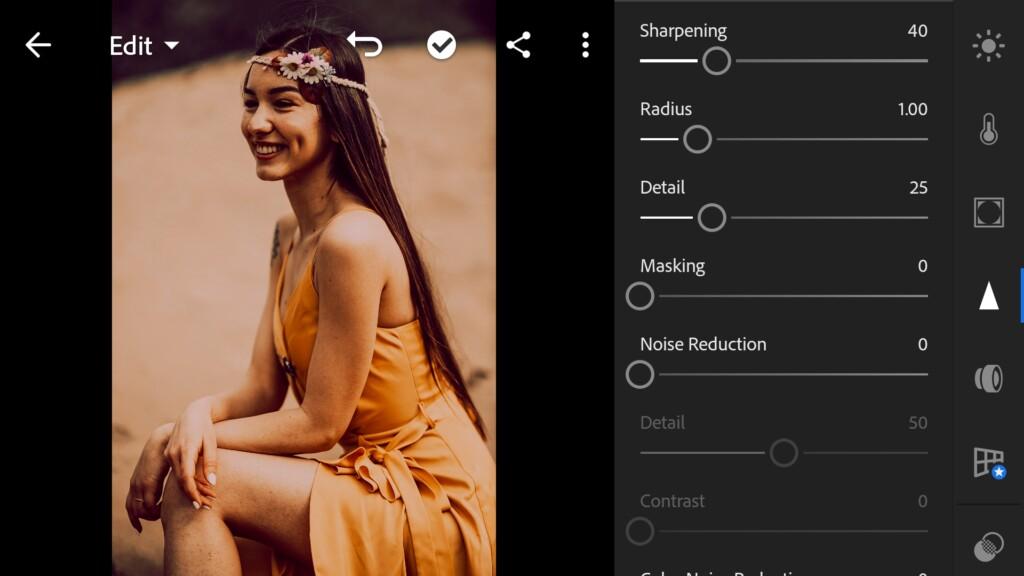Viewport: 1024px width, 576px height.
Task: Open the Optics panel lens icon
Action: 989,378
